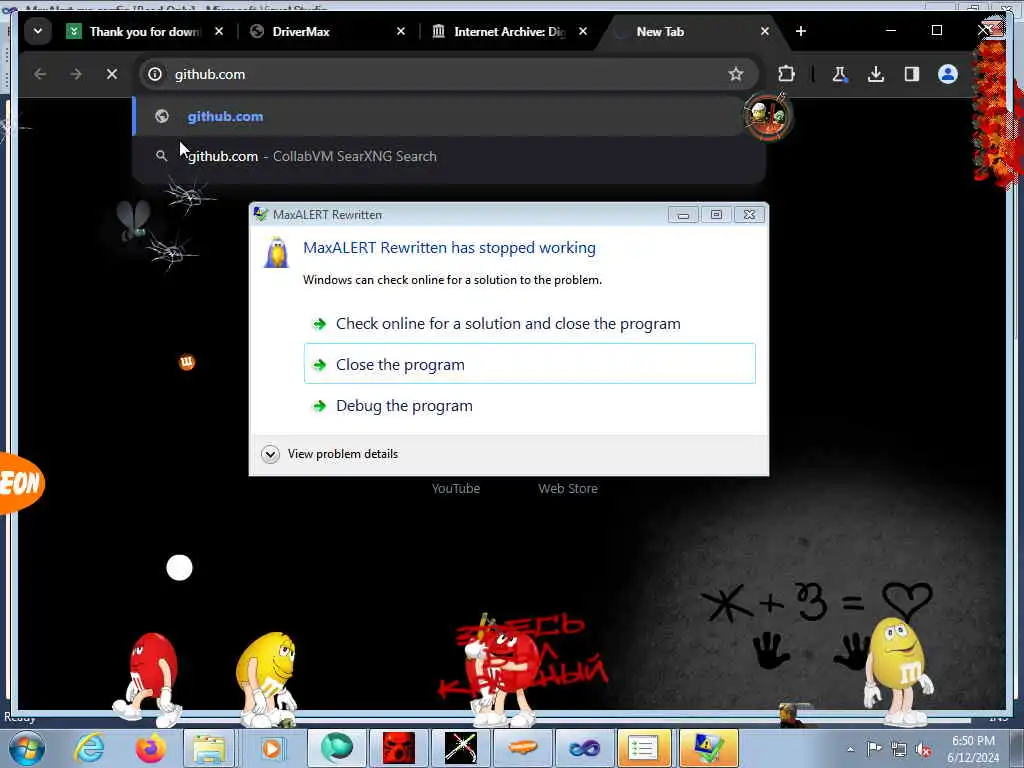Close the DriverMax tab
Image resolution: width=1024 pixels, height=768 pixels.
(401, 31)
